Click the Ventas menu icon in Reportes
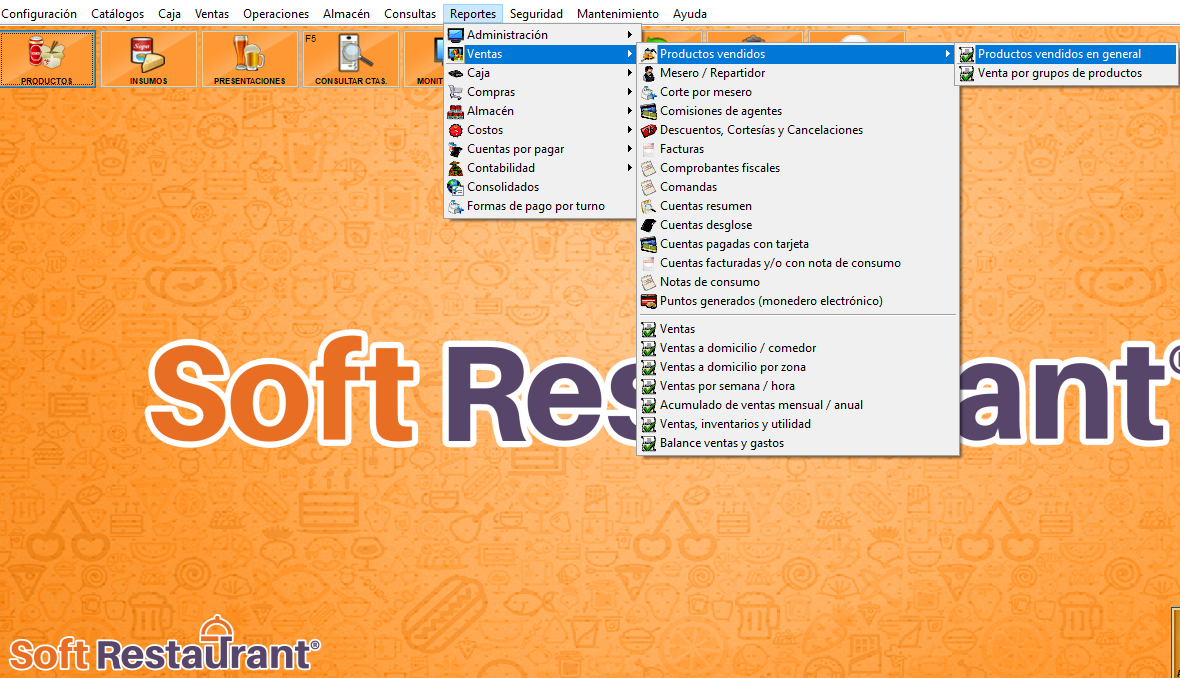Screen dimensions: 1180x678 pyautogui.click(x=455, y=54)
